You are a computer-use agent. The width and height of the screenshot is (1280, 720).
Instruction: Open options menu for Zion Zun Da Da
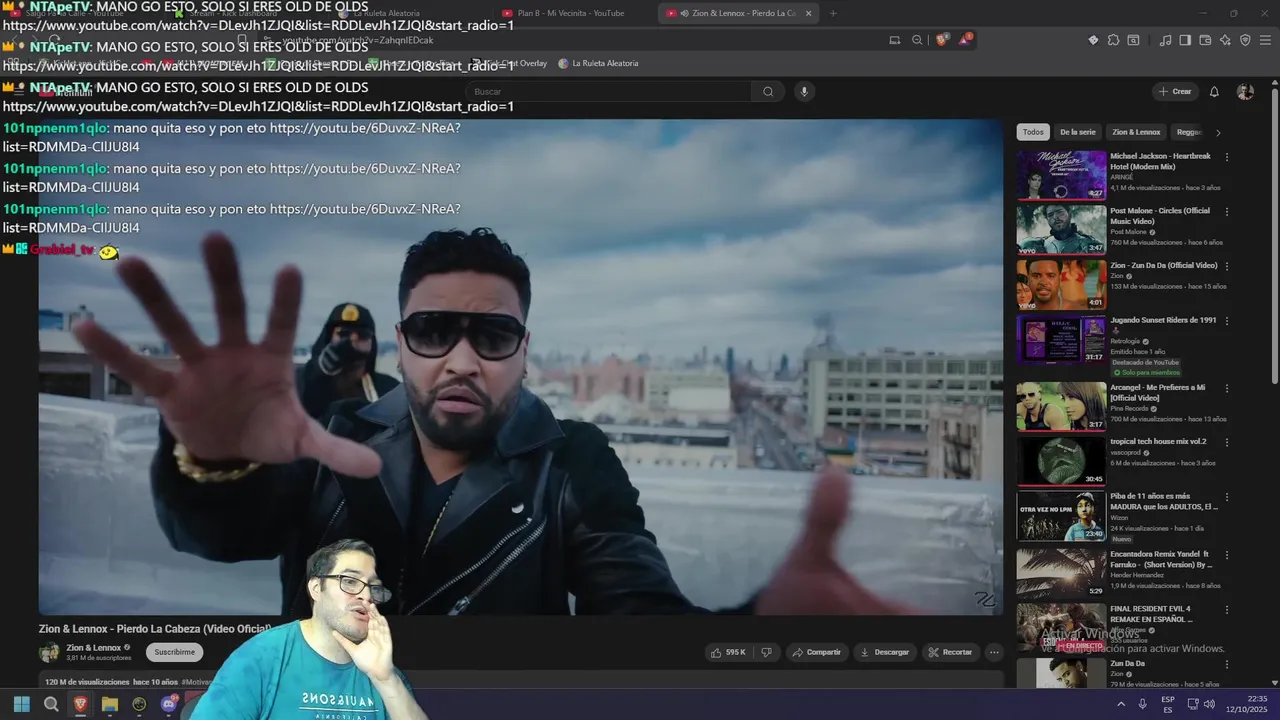coord(1227,266)
